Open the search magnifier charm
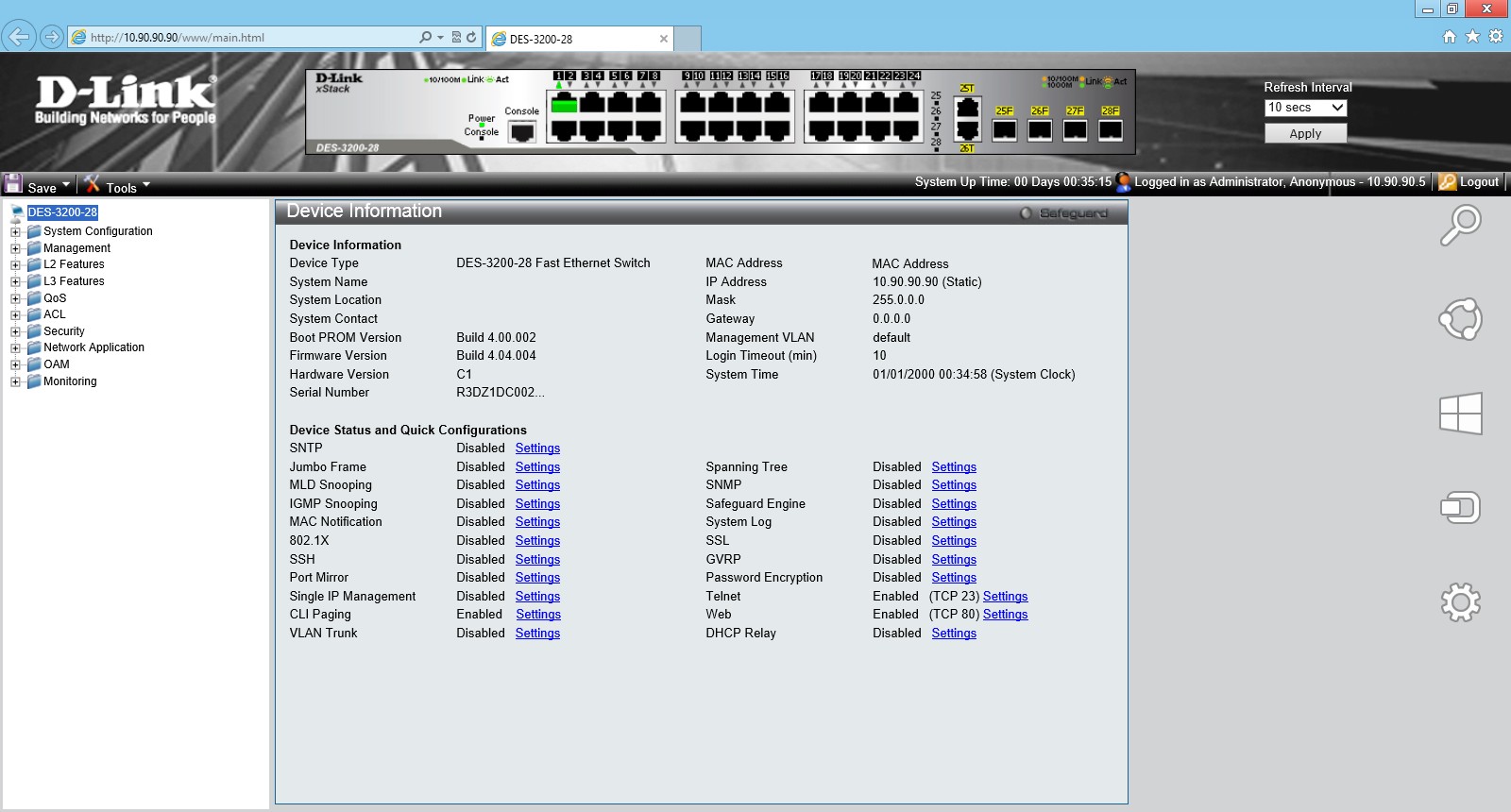This screenshot has height=812, width=1511. click(1460, 226)
